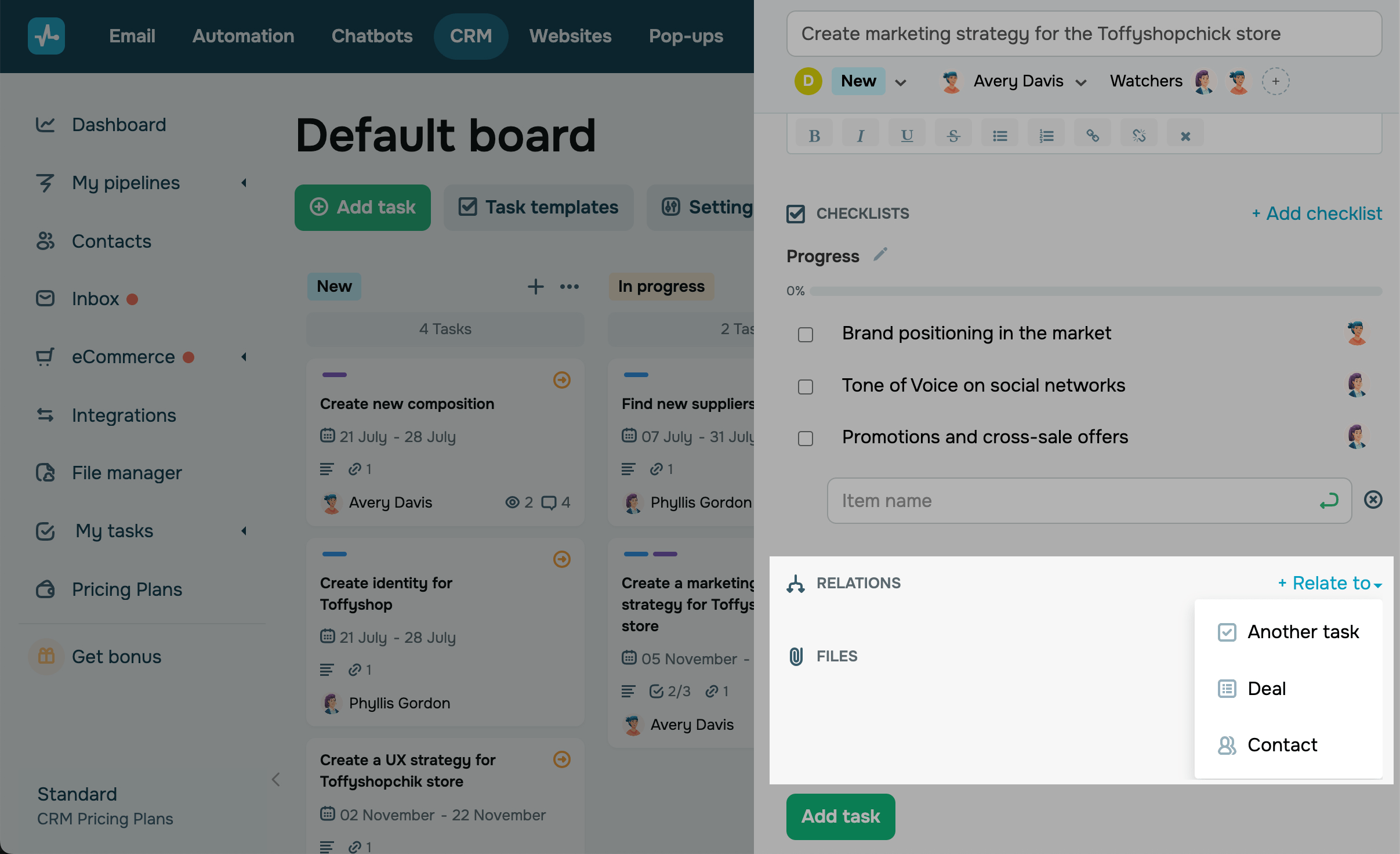Expand the Avery Davis assignee dropdown
The height and width of the screenshot is (854, 1400).
tap(1080, 82)
